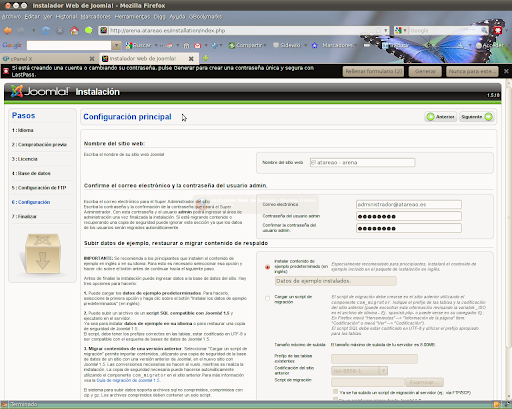
Task: Open the Buscar dropdown arrow on the Google toolbar
Action: [x=155, y=45]
